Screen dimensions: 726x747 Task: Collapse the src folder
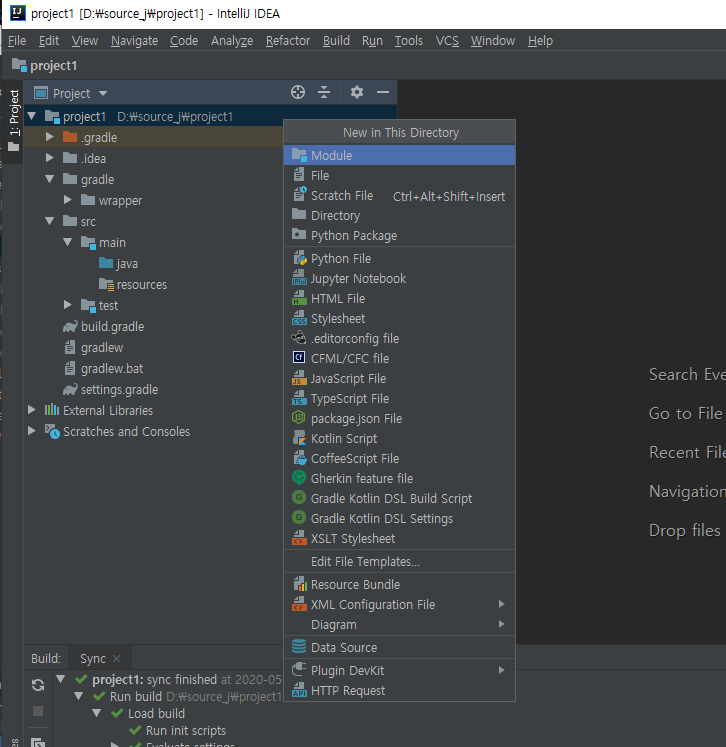[50, 221]
